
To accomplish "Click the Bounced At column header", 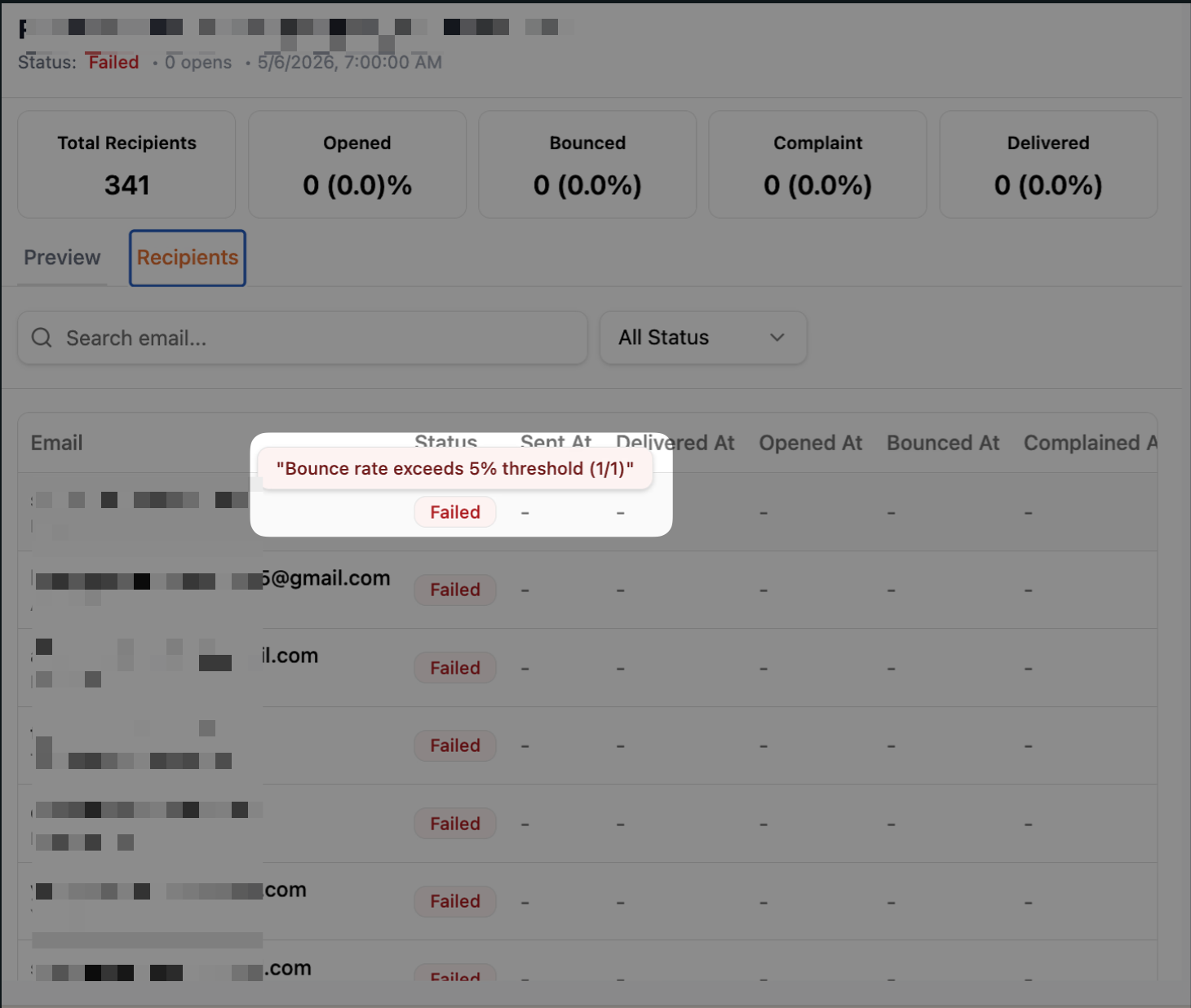I will pos(943,443).
